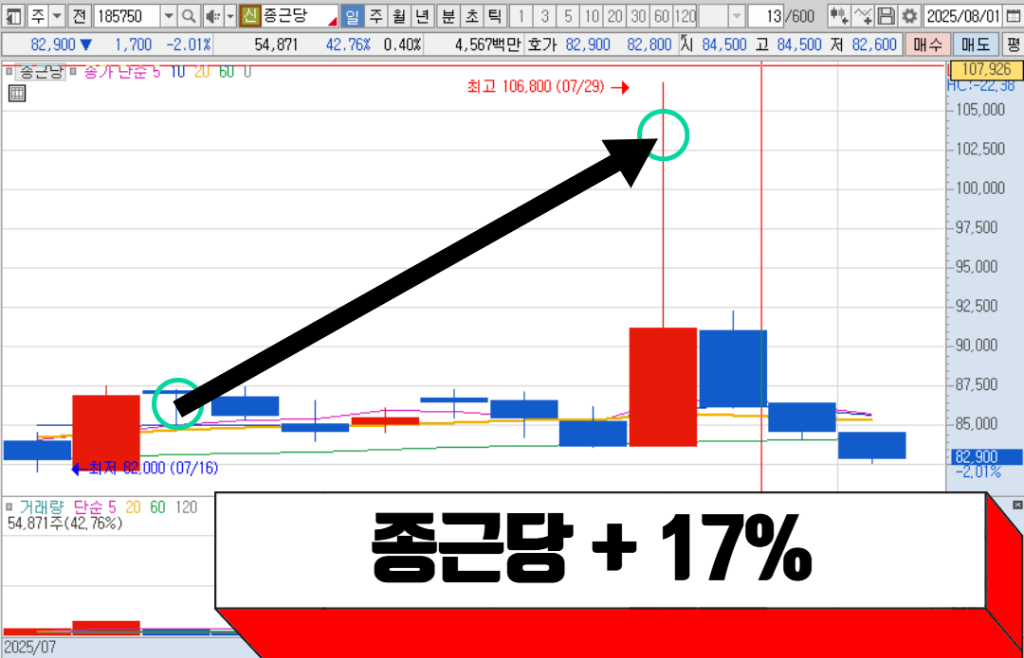The height and width of the screenshot is (658, 1024).
Task: Edit the candle count field showing 13
Action: 765,16
